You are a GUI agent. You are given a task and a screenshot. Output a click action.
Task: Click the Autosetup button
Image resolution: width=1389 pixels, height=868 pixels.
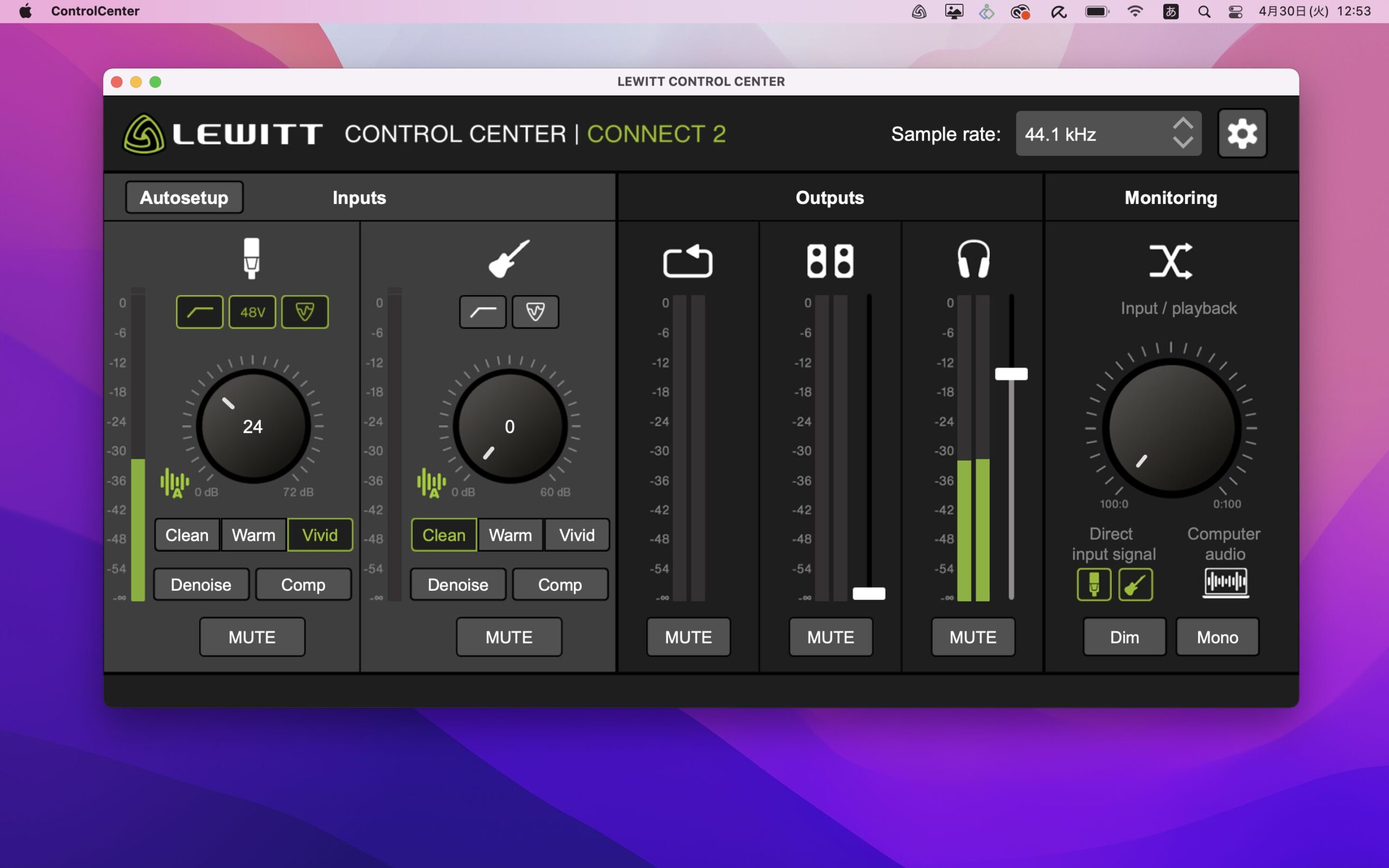[x=184, y=197]
